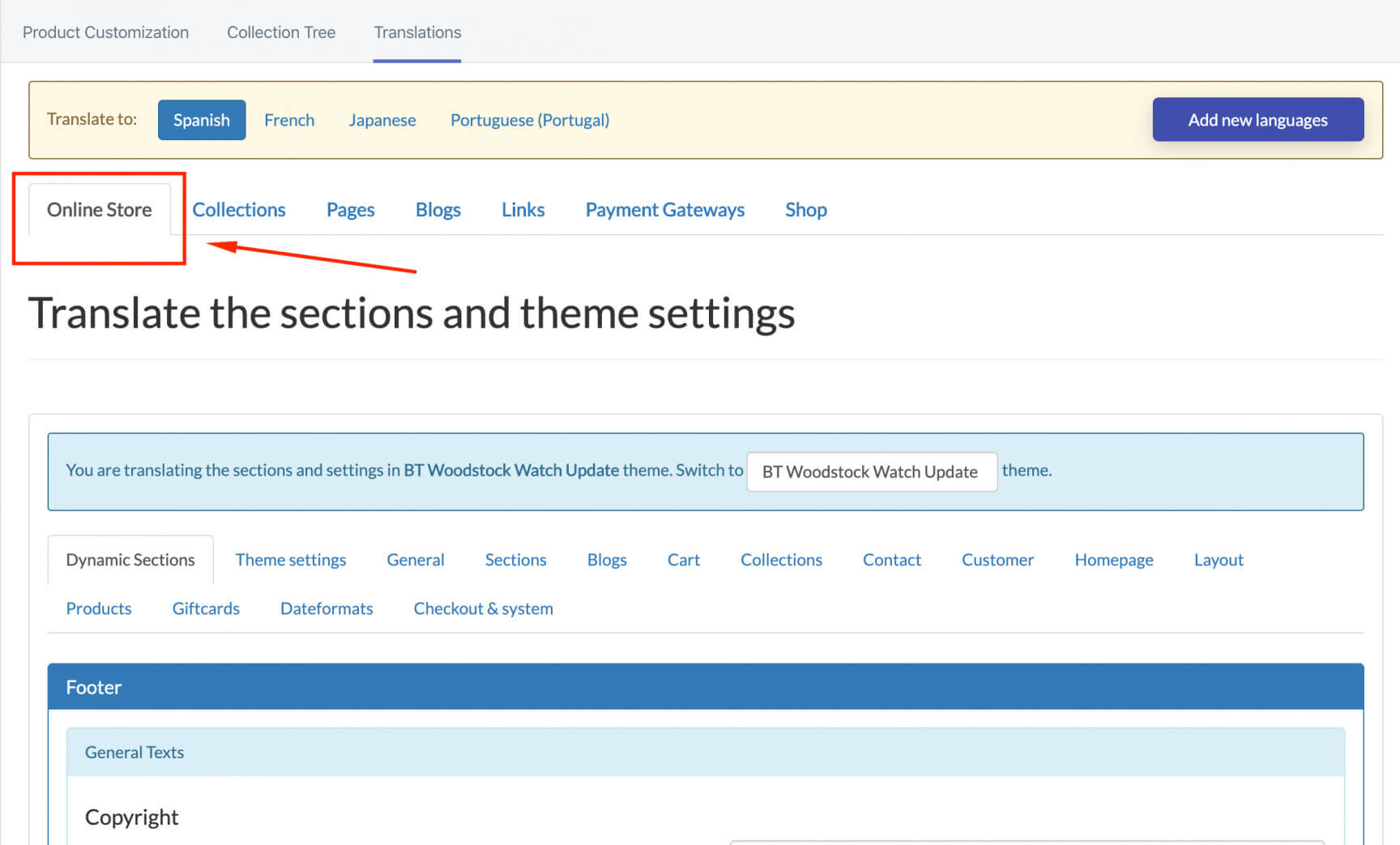Open the Collection Tree tab
This screenshot has width=1400, height=845.
280,32
